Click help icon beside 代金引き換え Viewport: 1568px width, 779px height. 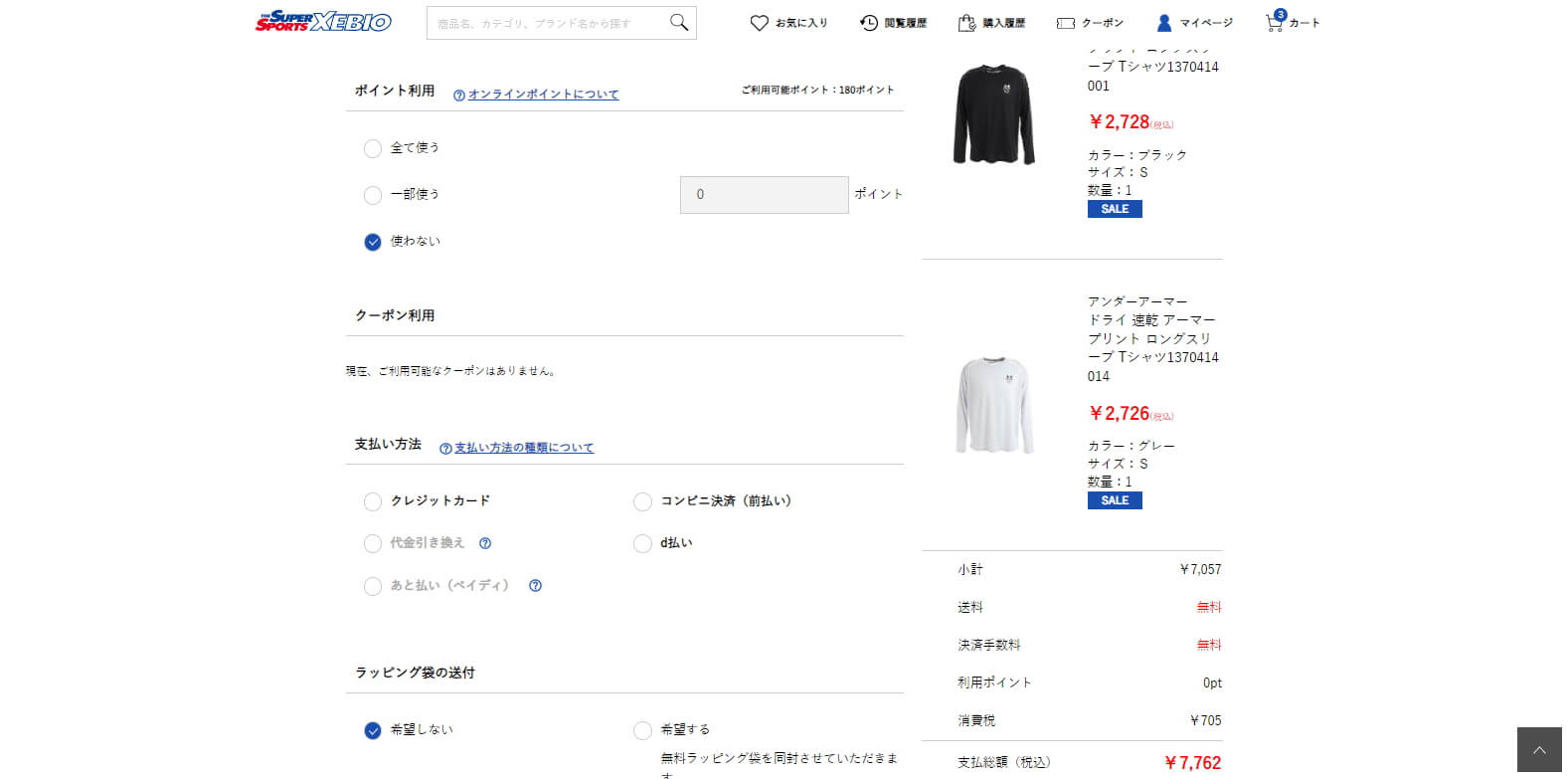pos(485,543)
